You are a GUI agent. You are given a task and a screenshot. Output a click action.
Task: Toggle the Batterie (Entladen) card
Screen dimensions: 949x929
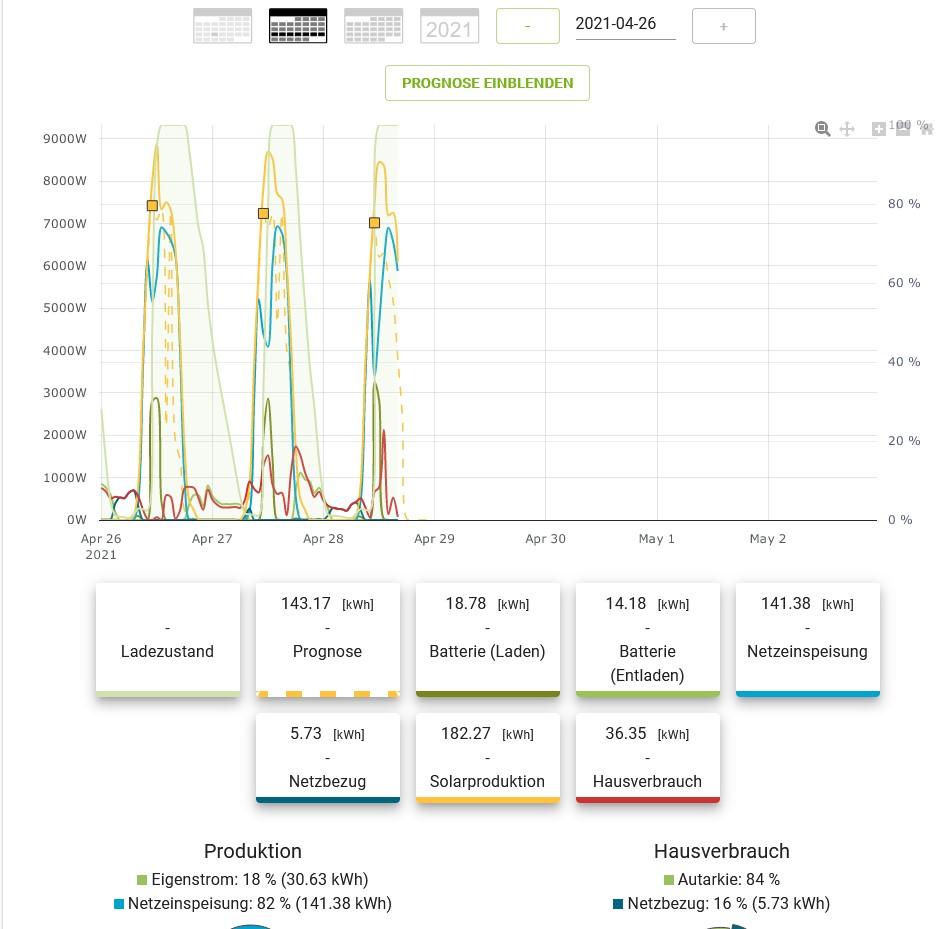(648, 640)
